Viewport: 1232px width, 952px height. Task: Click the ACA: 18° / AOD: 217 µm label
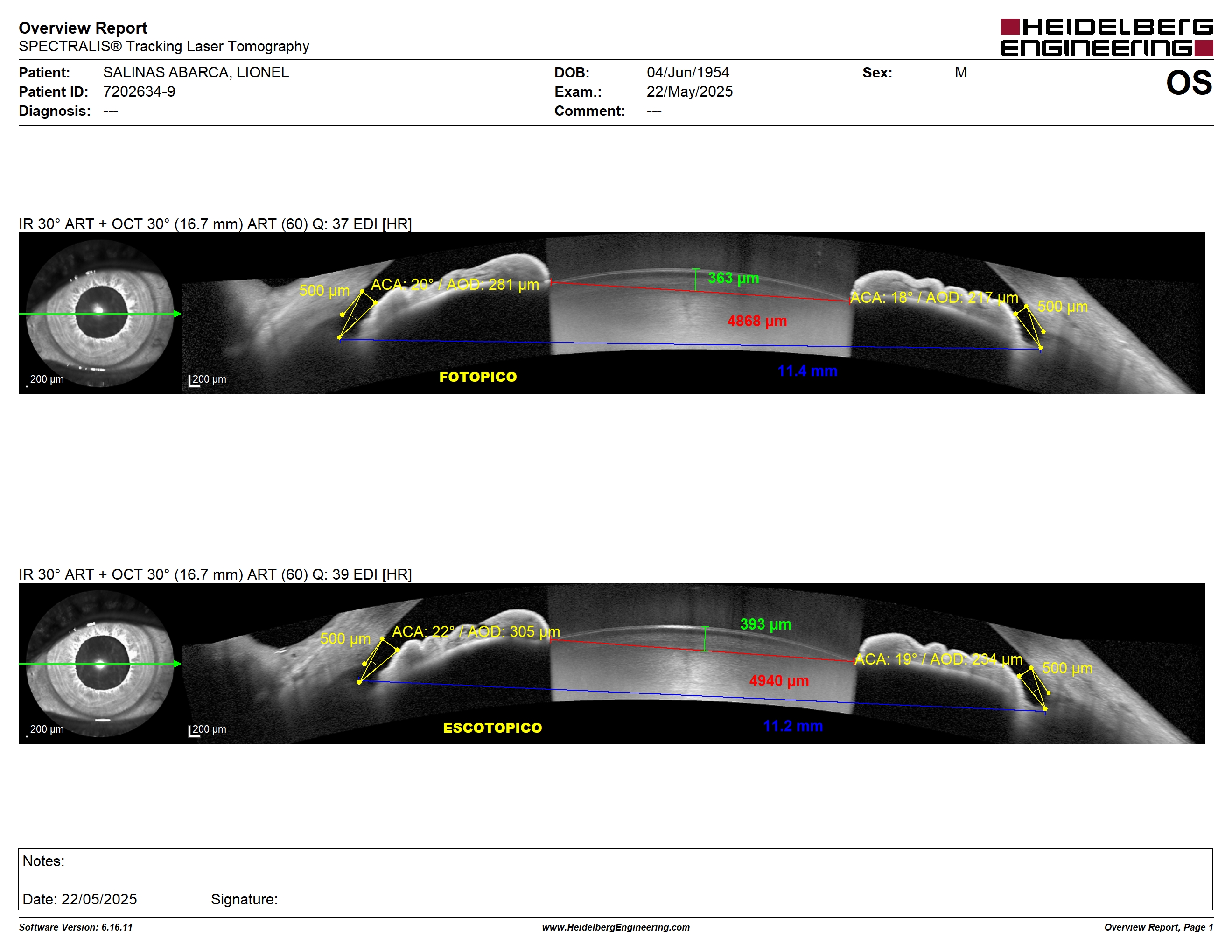tap(934, 297)
